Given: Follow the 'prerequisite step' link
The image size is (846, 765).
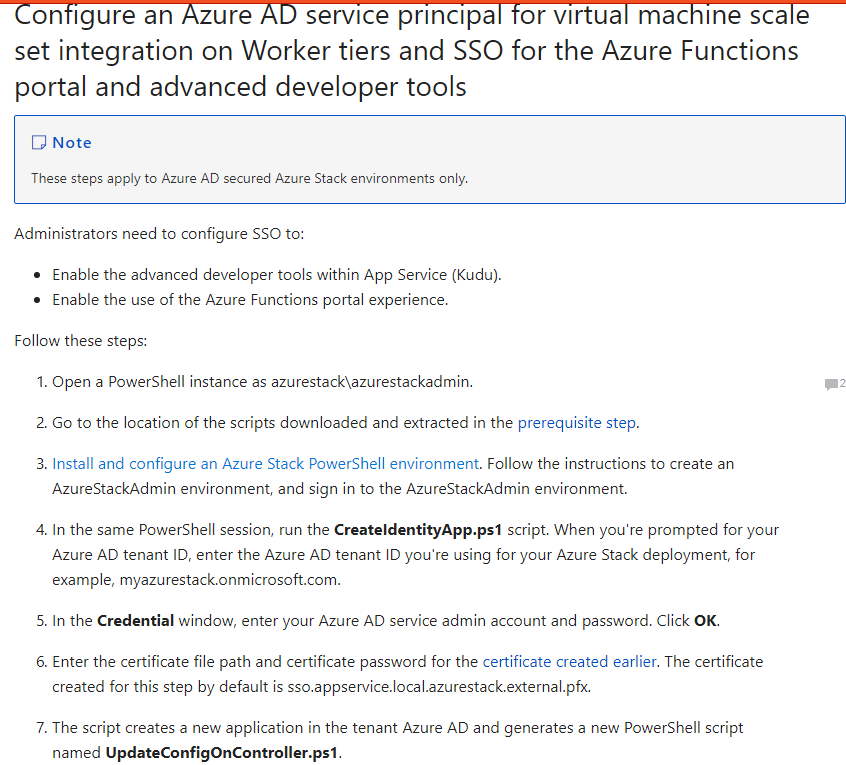Looking at the screenshot, I should coord(576,423).
